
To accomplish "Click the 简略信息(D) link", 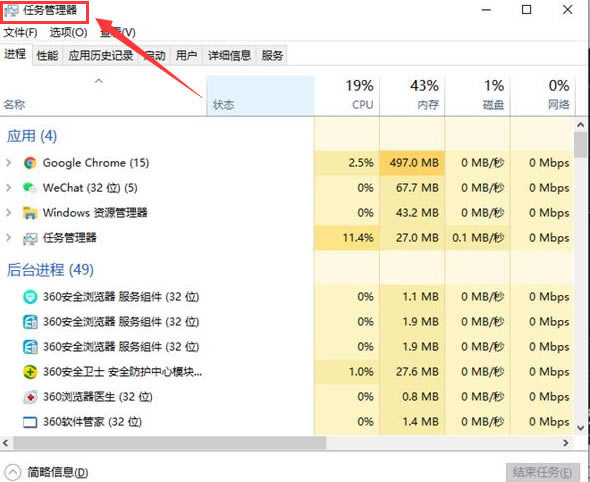I will click(58, 472).
